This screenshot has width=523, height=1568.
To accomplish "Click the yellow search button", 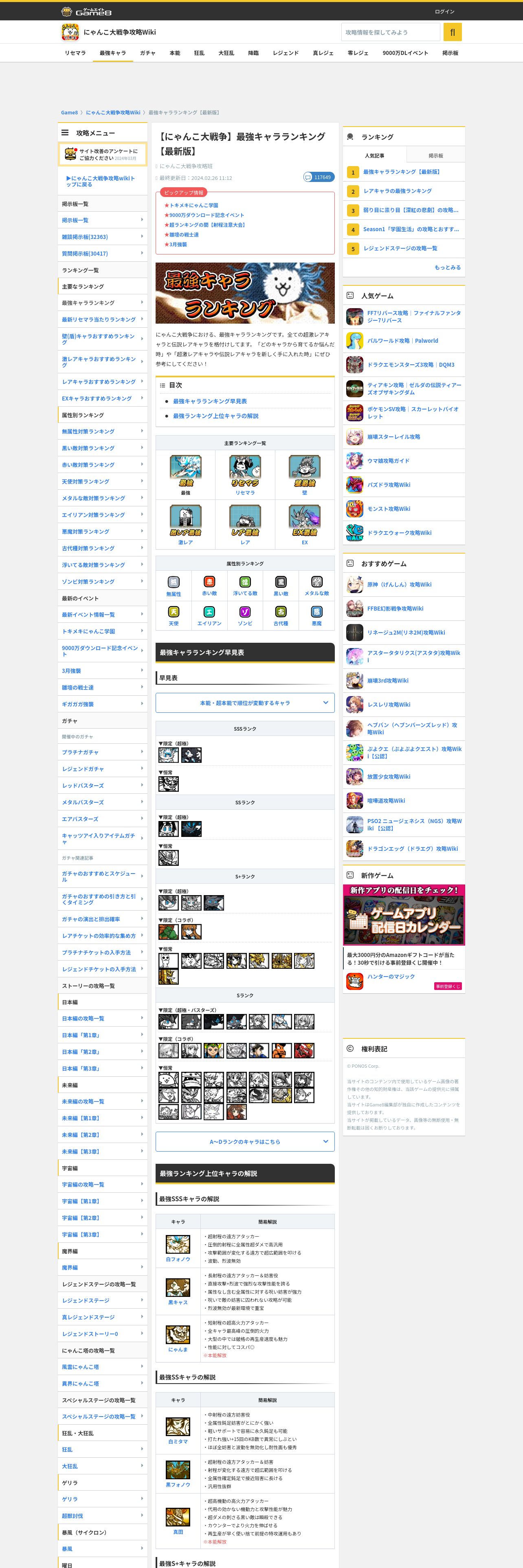I will click(453, 32).
